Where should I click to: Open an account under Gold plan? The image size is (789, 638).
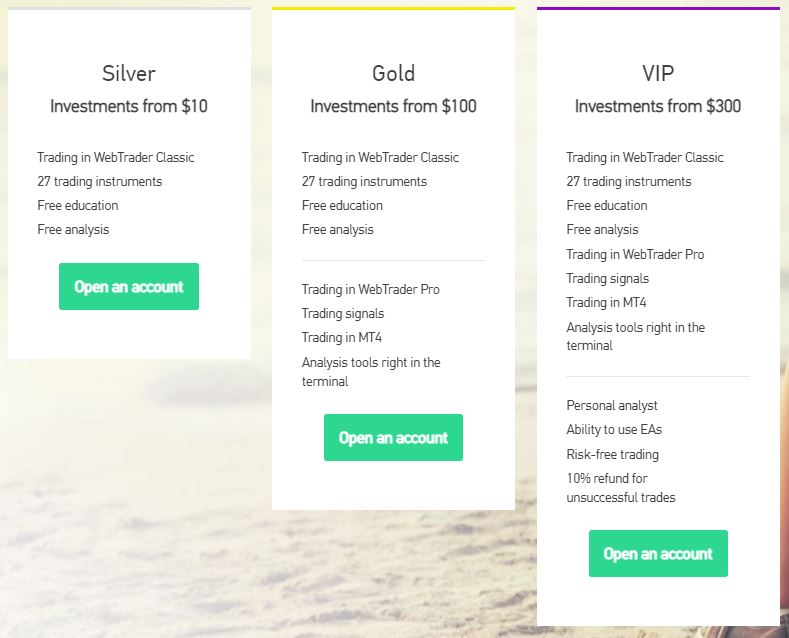click(393, 437)
